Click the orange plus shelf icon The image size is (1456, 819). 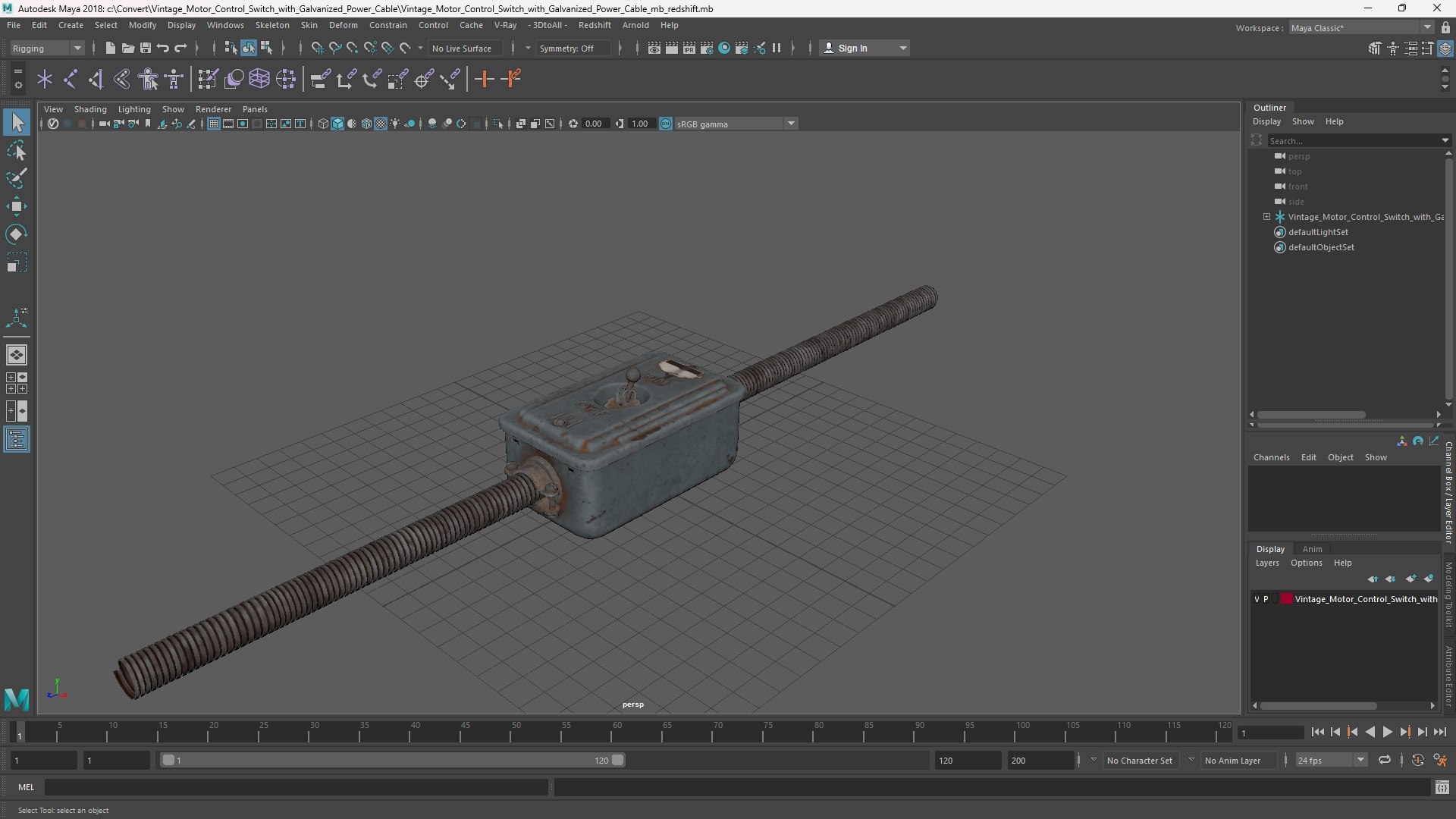tap(484, 79)
